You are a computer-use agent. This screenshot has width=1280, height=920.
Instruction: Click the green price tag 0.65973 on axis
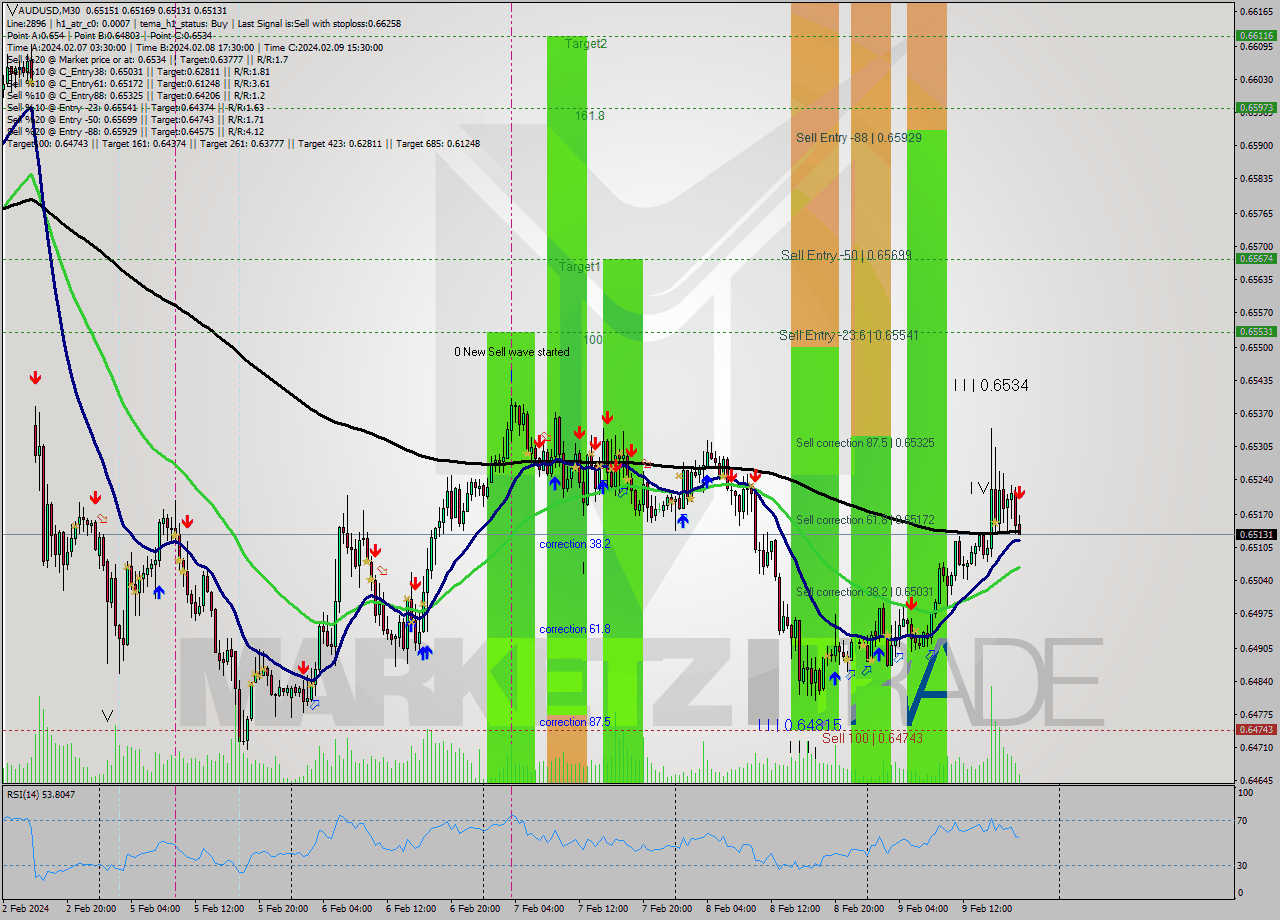click(x=1257, y=107)
